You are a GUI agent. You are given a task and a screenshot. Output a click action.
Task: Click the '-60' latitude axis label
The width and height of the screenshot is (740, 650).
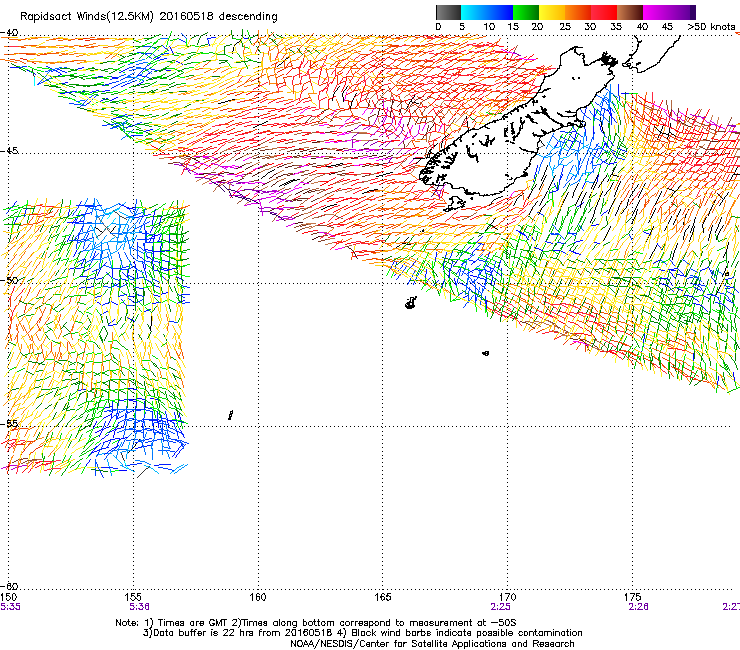click(9, 586)
